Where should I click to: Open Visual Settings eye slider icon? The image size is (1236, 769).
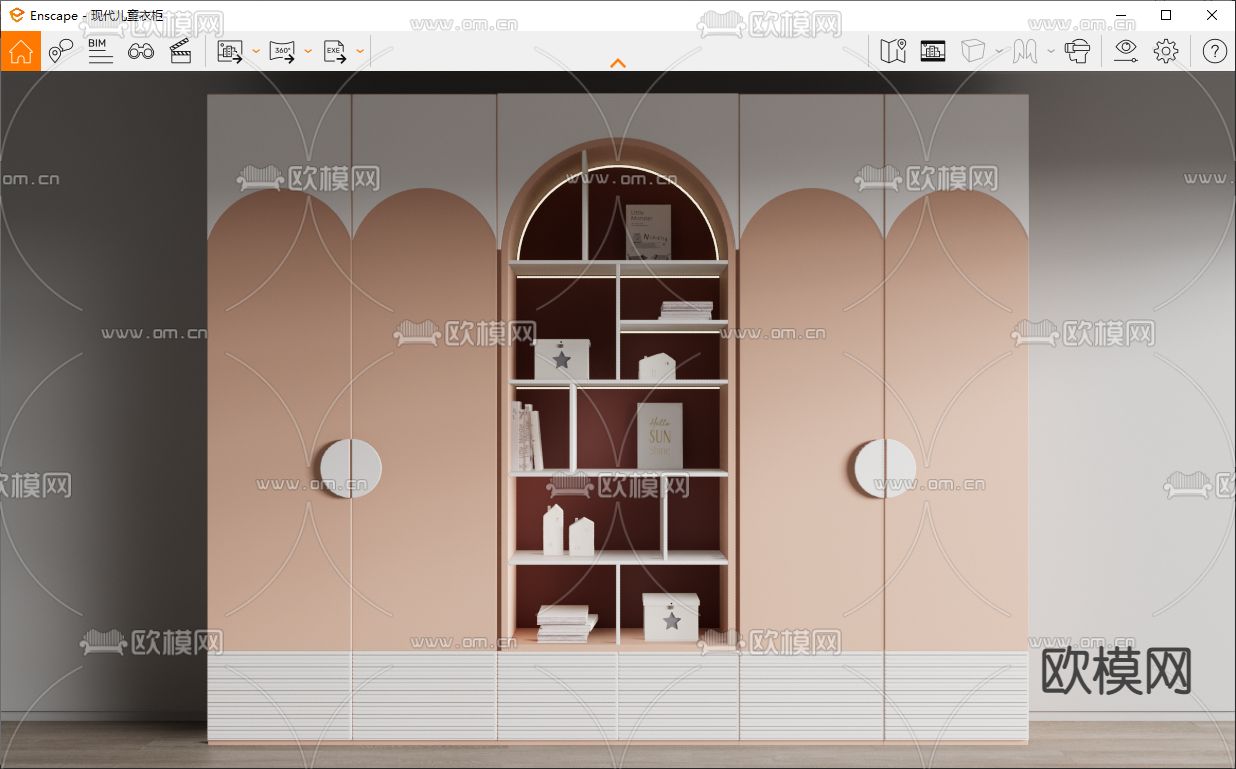pos(1126,51)
